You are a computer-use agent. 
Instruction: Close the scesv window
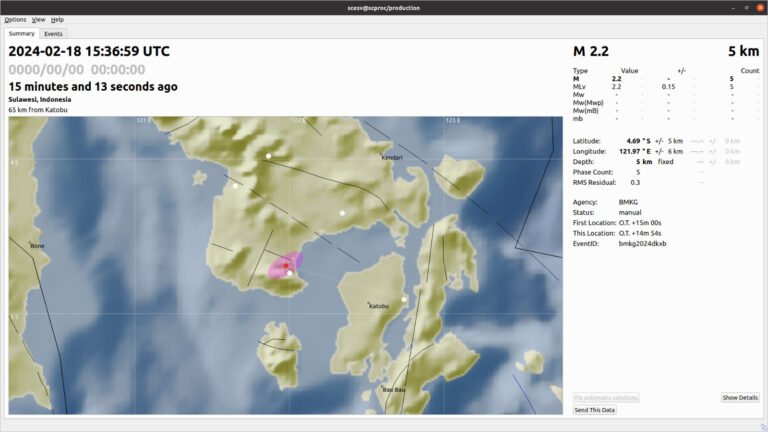[760, 7]
